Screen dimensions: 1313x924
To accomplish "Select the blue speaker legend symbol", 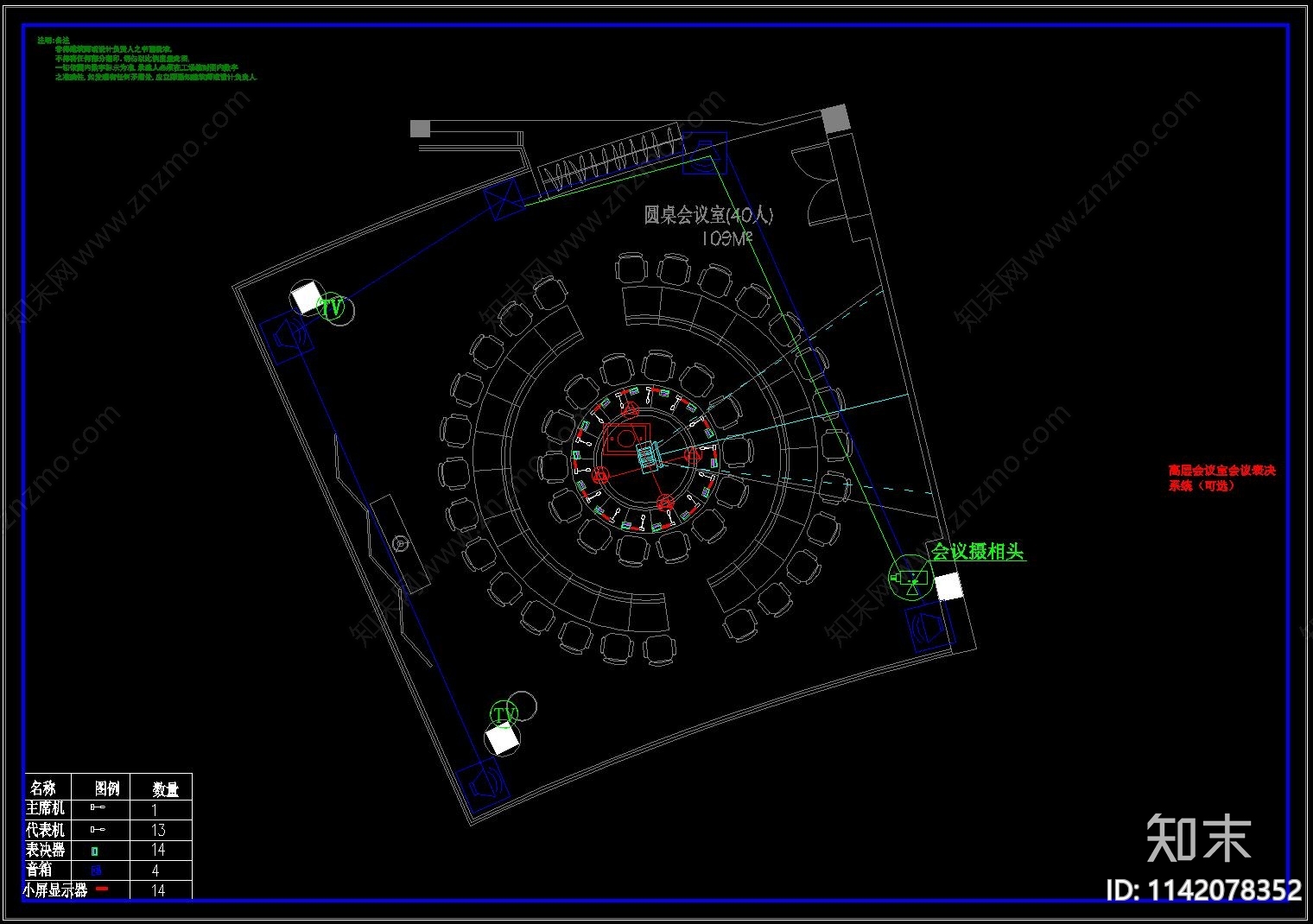I will click(x=97, y=870).
